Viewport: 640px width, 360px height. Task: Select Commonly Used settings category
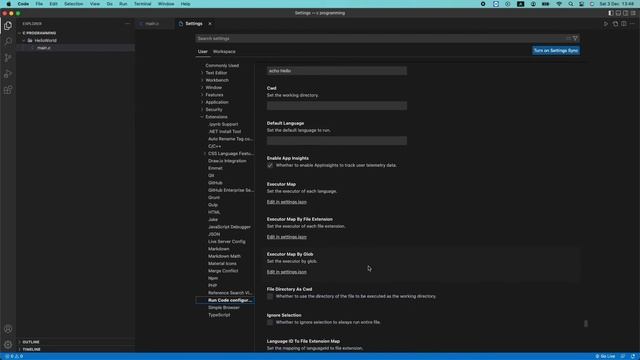pyautogui.click(x=222, y=66)
